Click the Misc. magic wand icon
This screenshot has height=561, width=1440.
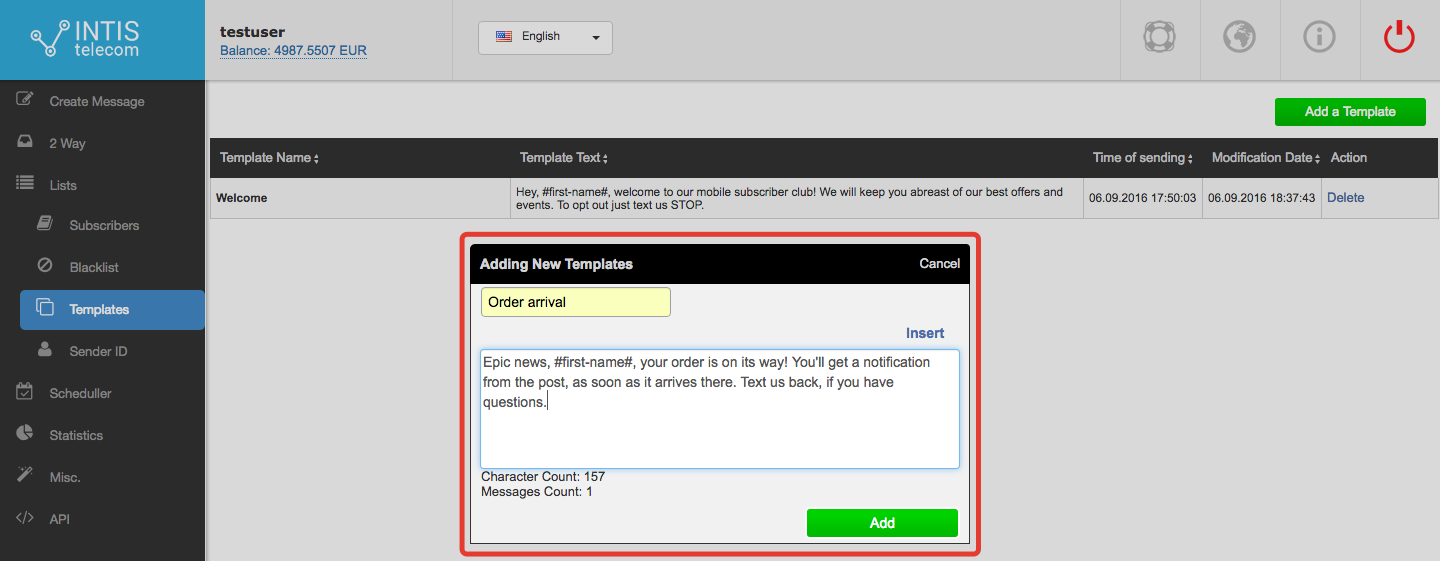click(25, 476)
